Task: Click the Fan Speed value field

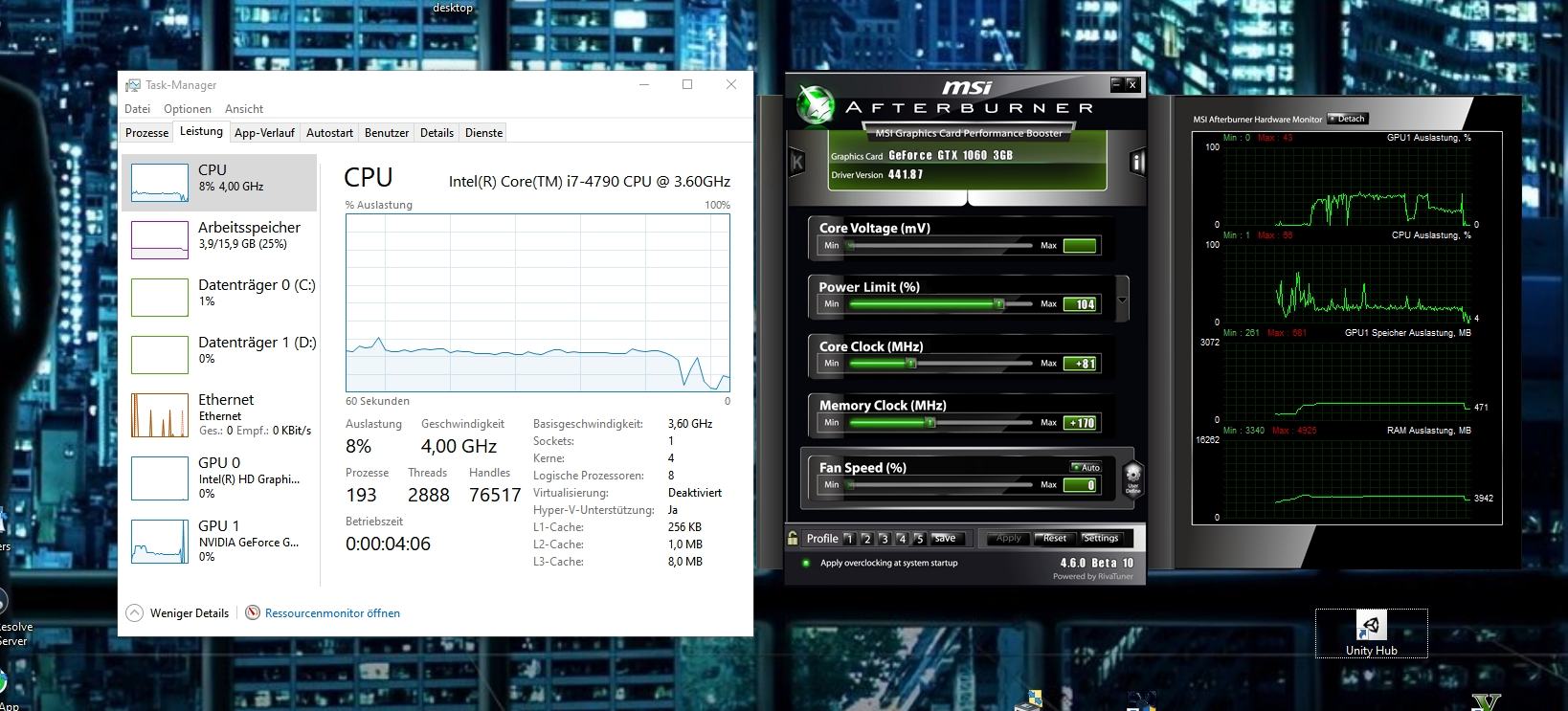Action: 1080,485
